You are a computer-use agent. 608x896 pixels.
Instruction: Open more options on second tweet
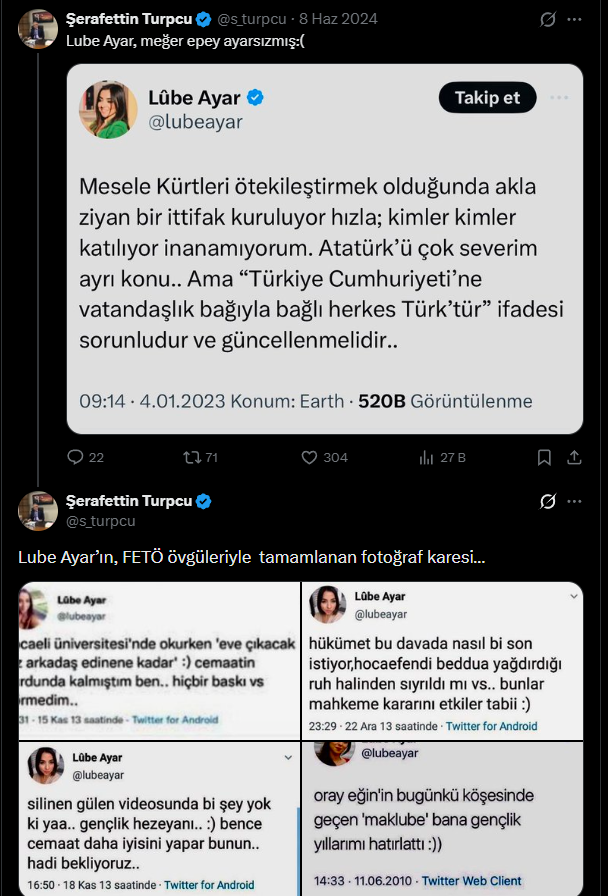[x=574, y=501]
